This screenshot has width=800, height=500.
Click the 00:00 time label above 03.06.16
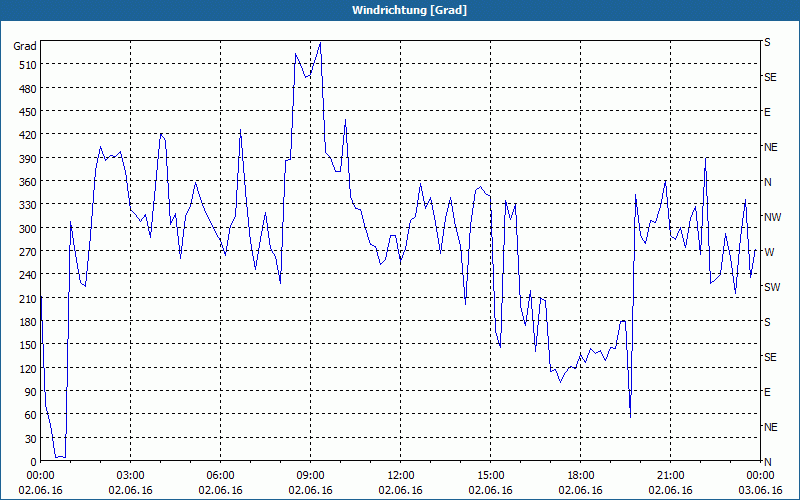760,476
